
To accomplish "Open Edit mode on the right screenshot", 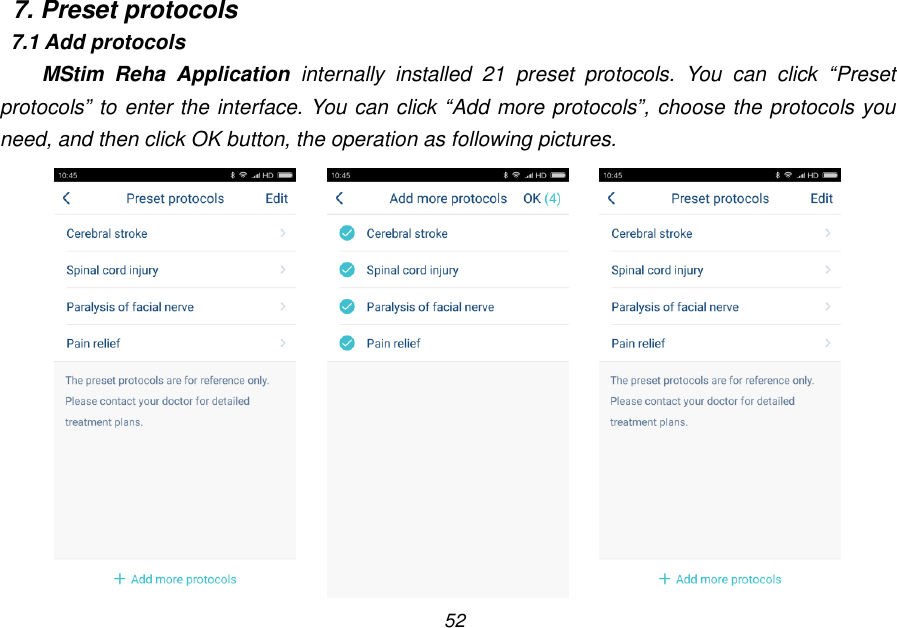I will click(x=821, y=198).
